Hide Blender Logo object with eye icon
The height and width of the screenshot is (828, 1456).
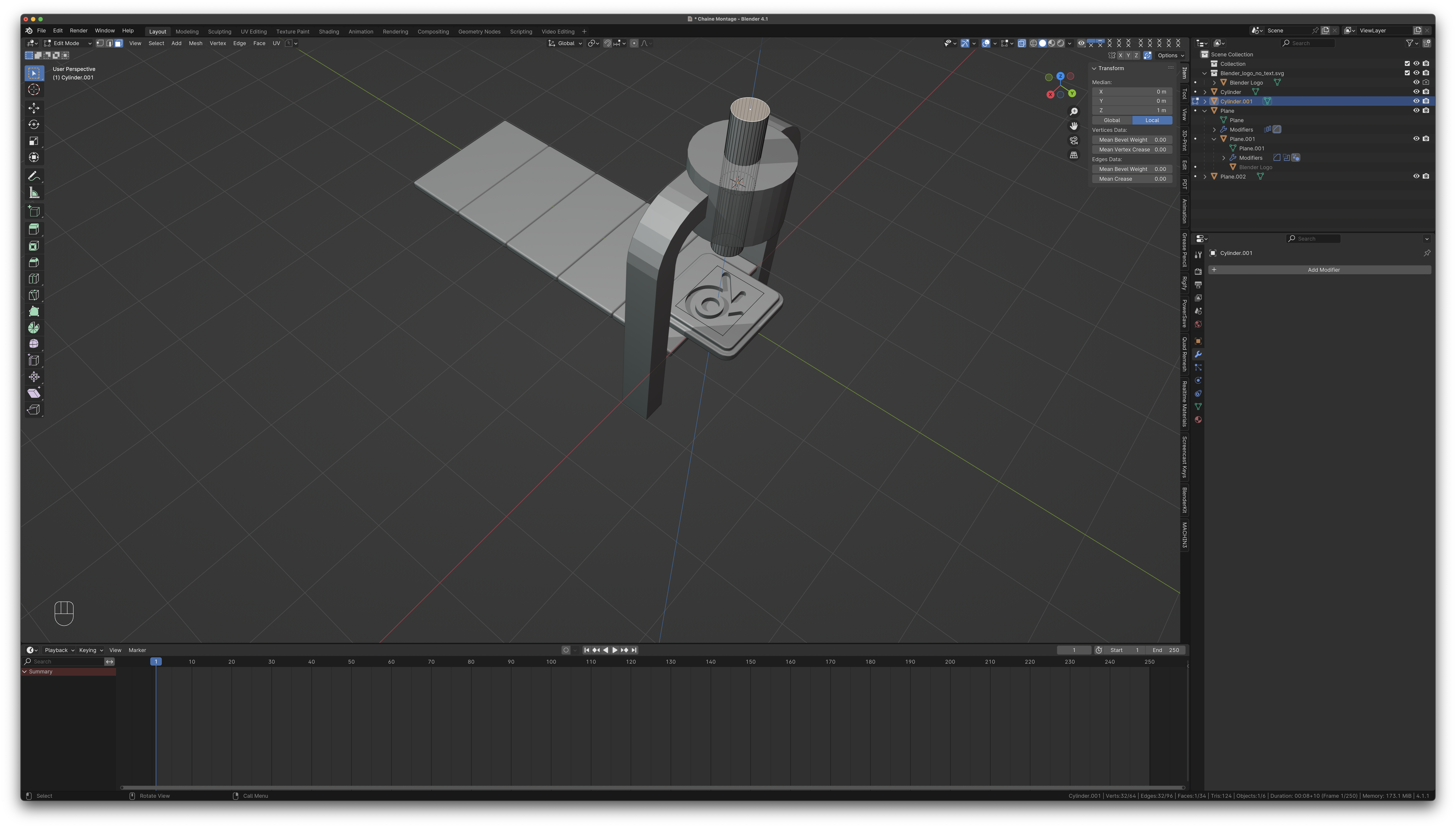[1416, 83]
